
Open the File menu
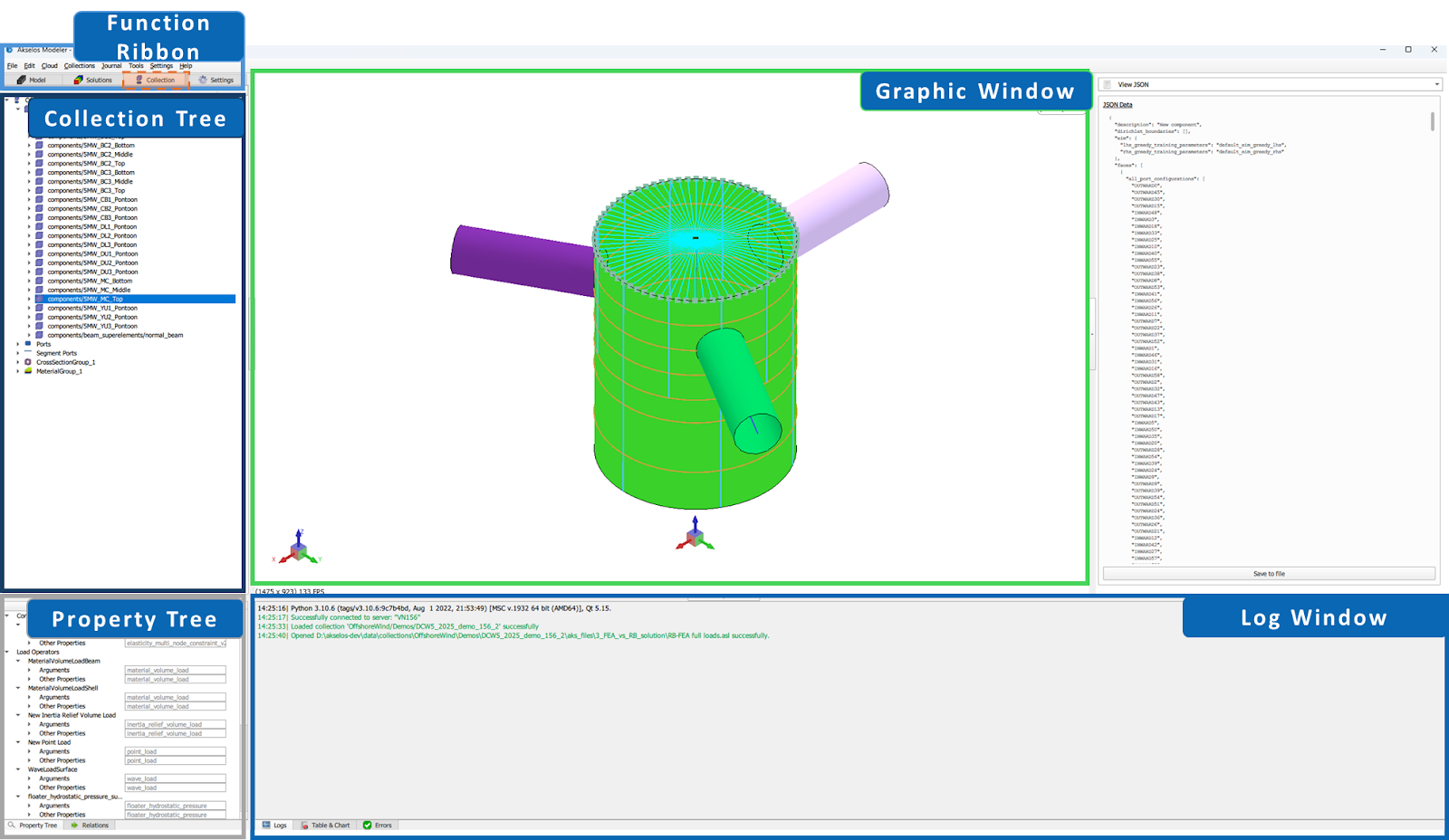(12, 65)
